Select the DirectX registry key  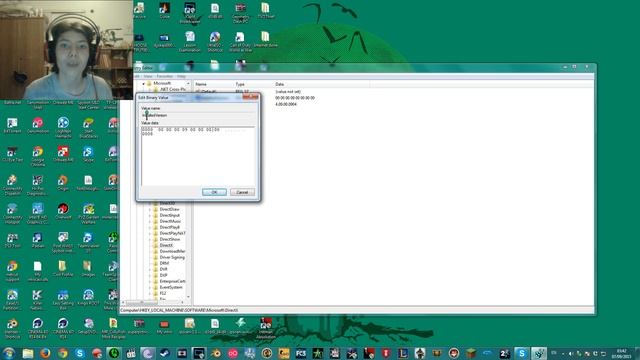tap(166, 245)
